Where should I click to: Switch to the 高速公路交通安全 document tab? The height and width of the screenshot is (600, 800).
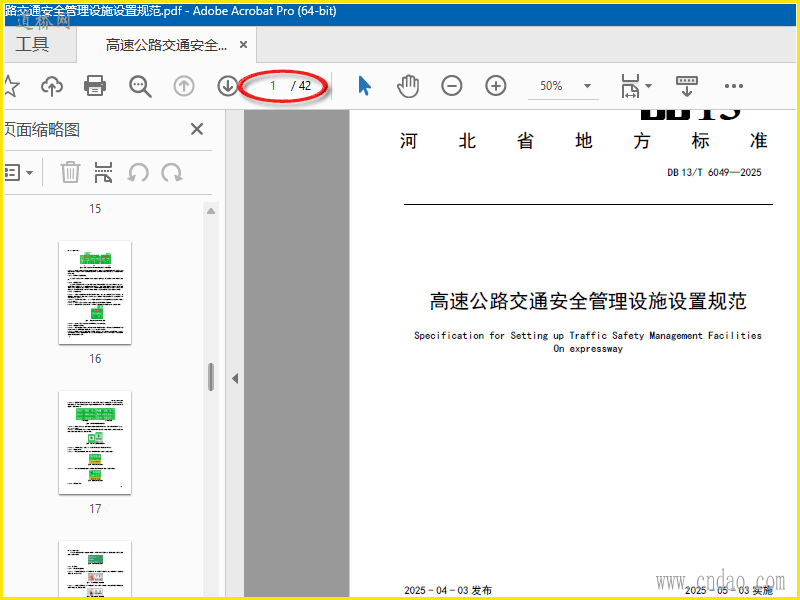pyautogui.click(x=166, y=45)
